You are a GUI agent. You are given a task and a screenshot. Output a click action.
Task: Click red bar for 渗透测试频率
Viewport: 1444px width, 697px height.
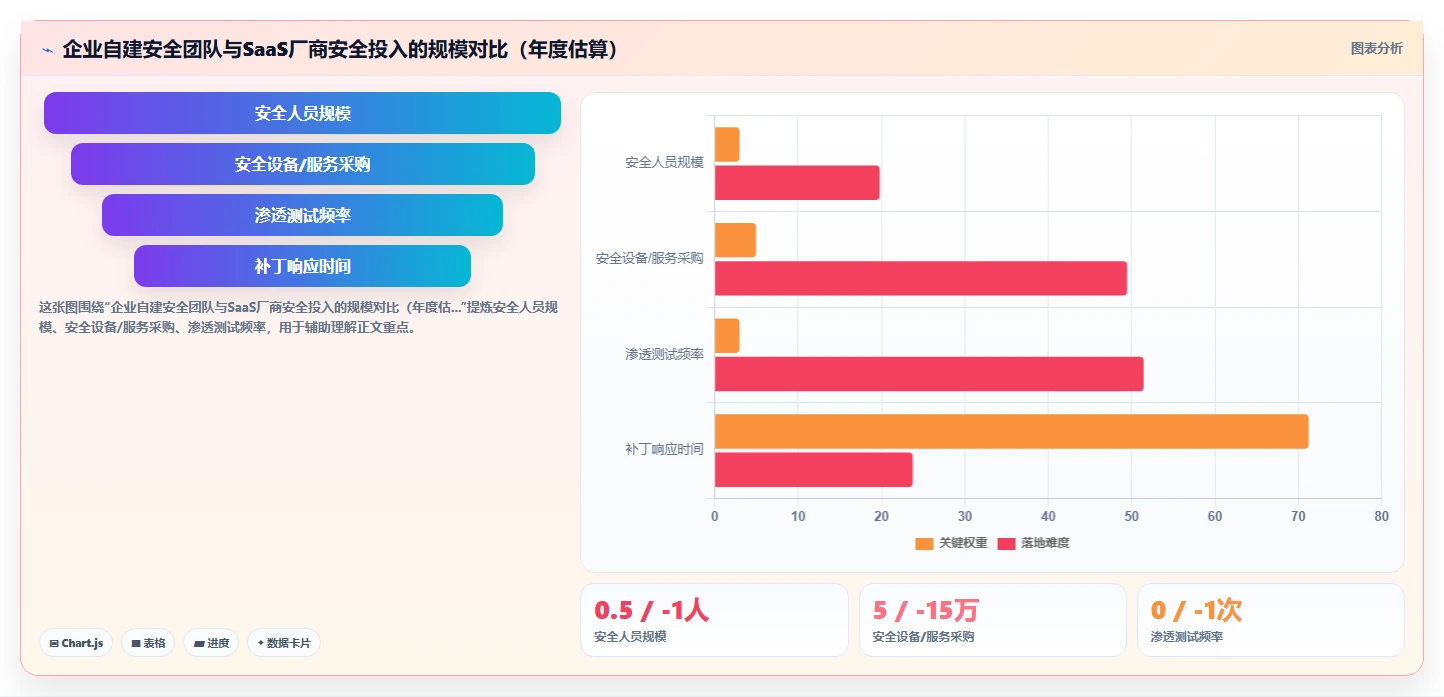tap(929, 374)
